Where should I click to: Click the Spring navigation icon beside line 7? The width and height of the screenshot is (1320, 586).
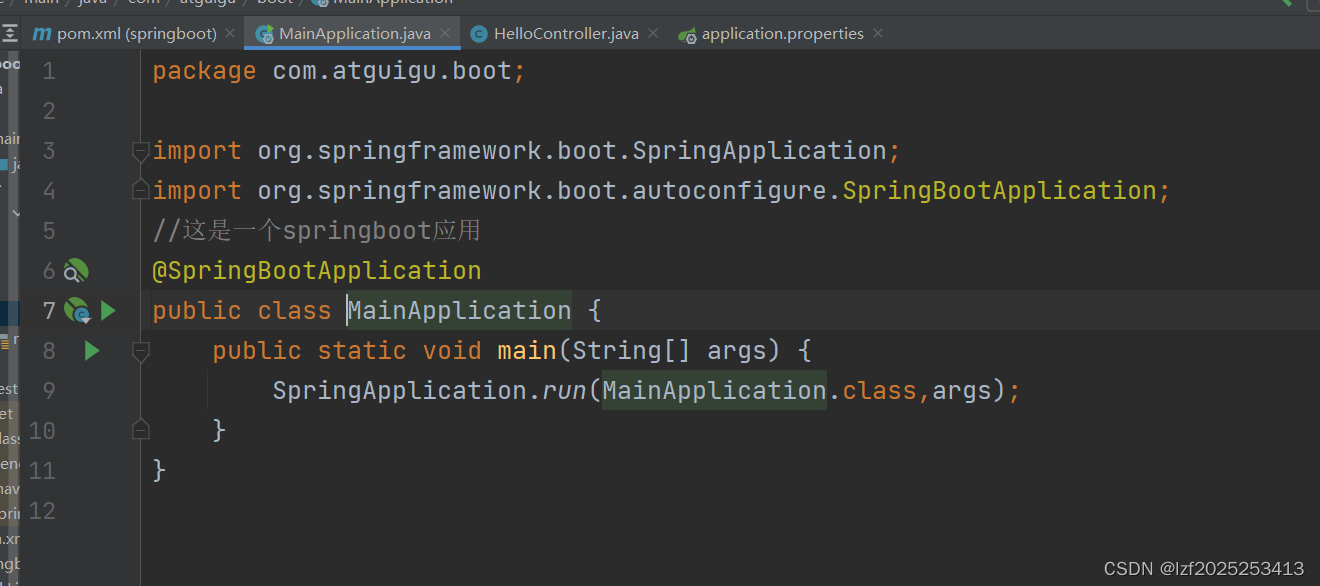pyautogui.click(x=77, y=310)
